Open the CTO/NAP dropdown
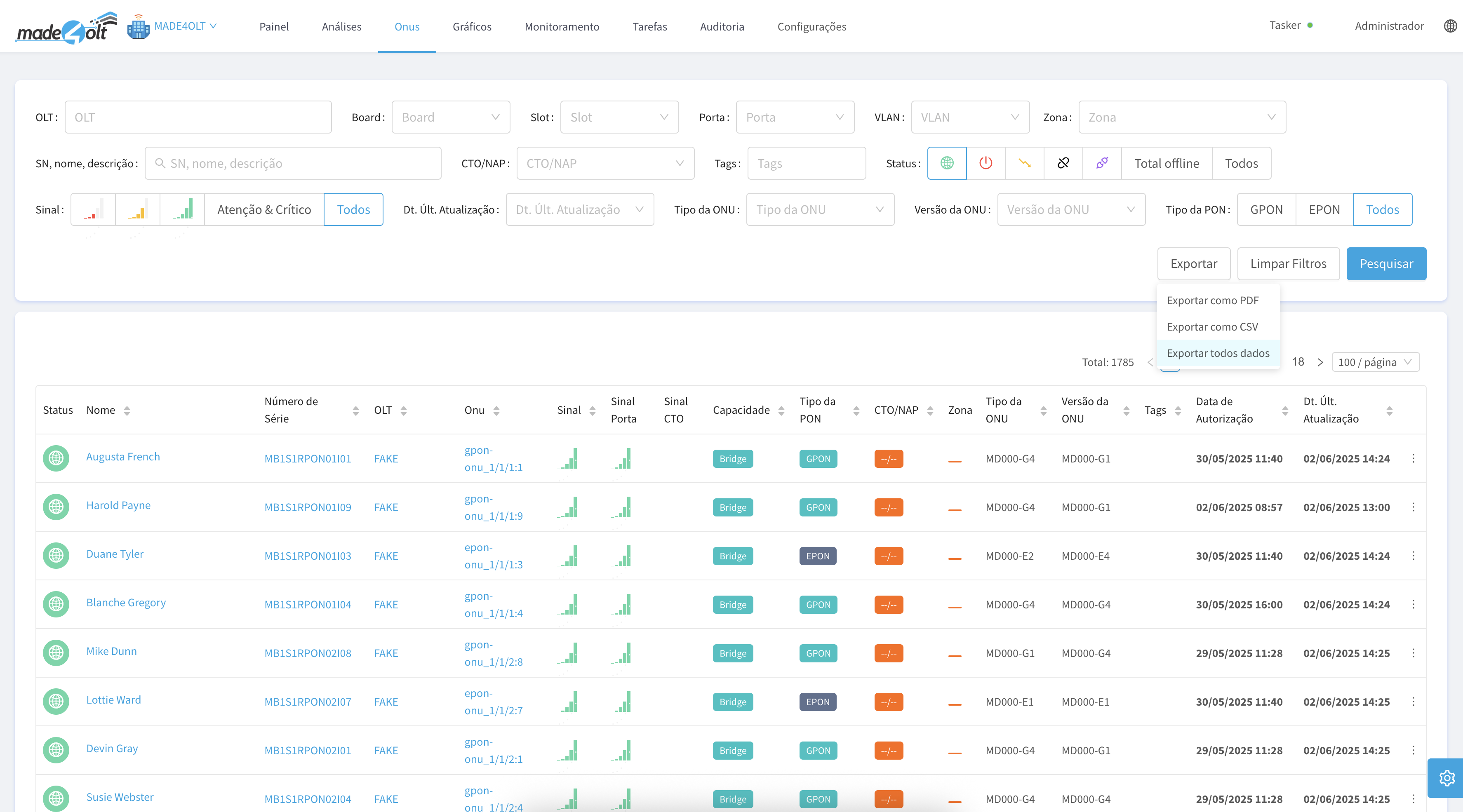The height and width of the screenshot is (812, 1463). pos(605,164)
